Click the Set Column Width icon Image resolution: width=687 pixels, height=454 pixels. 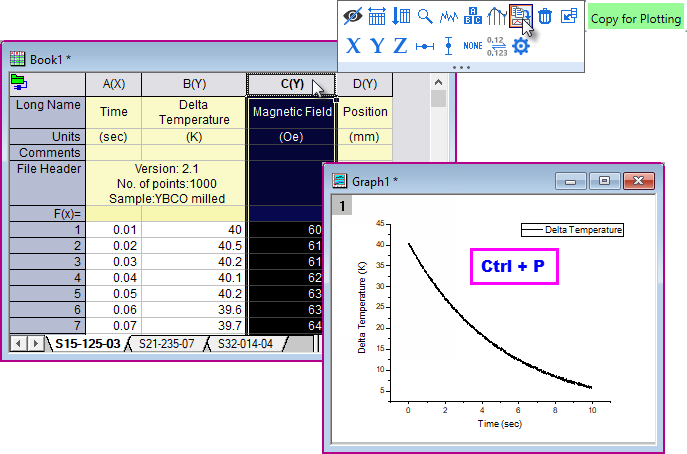(x=377, y=16)
